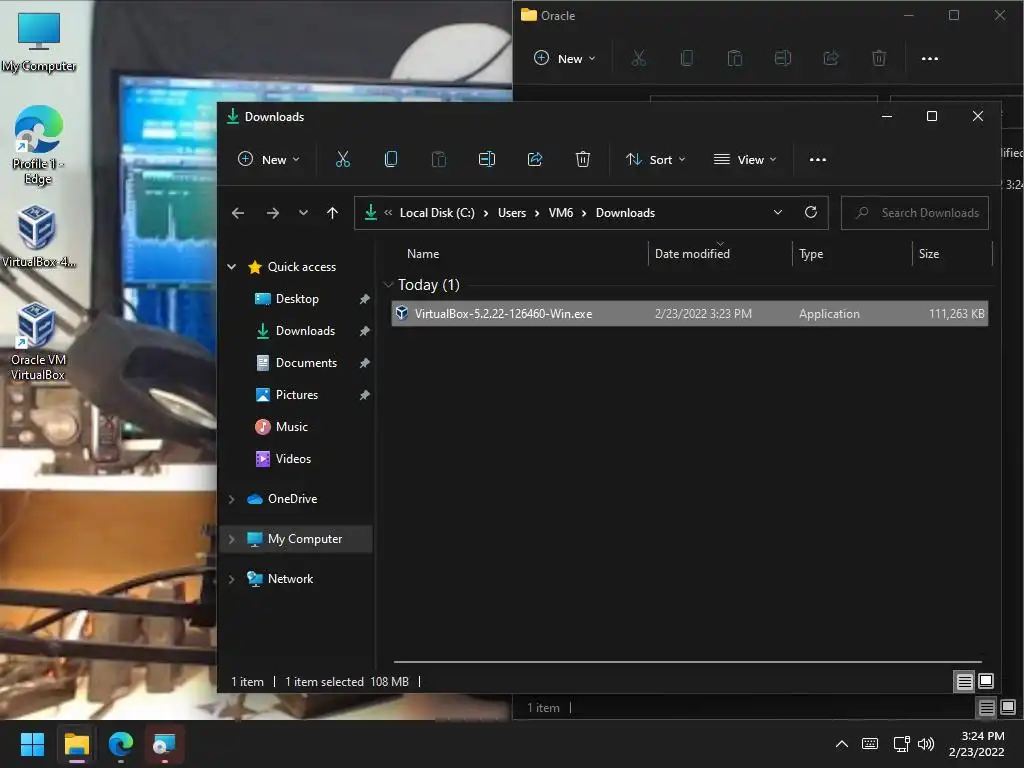Click the Paste icon in Downloads toolbar
The height and width of the screenshot is (768, 1024).
[439, 159]
